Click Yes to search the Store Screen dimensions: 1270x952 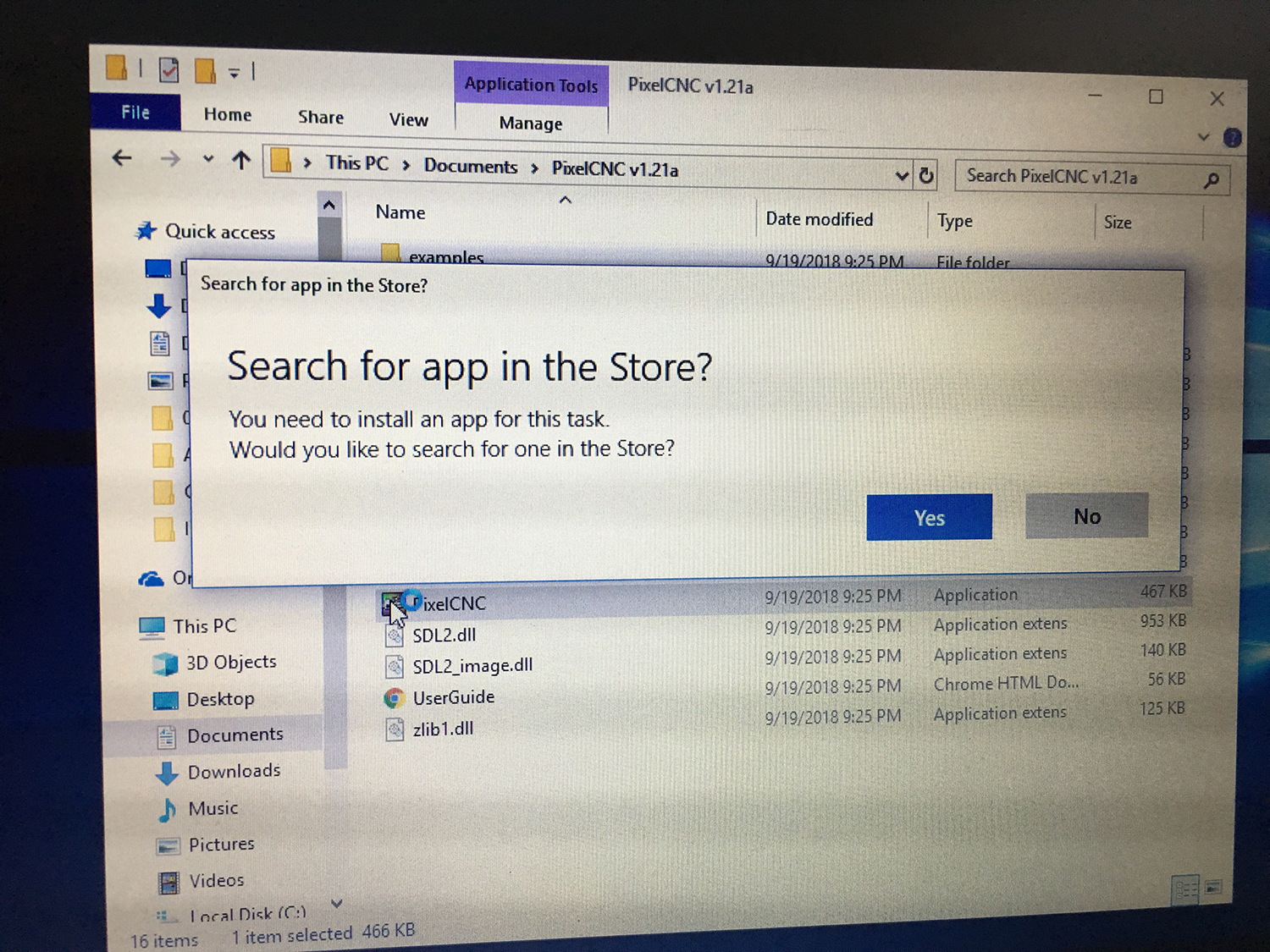click(x=929, y=517)
